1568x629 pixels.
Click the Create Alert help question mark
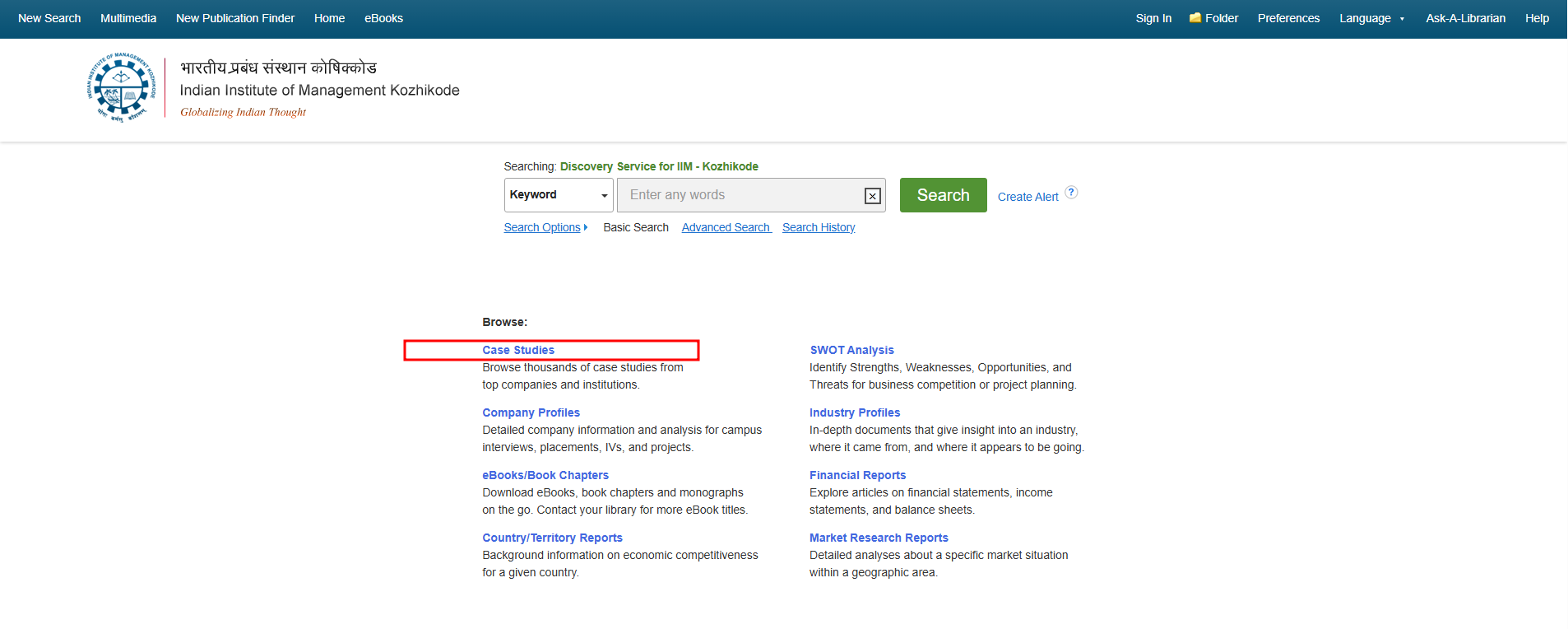point(1071,193)
